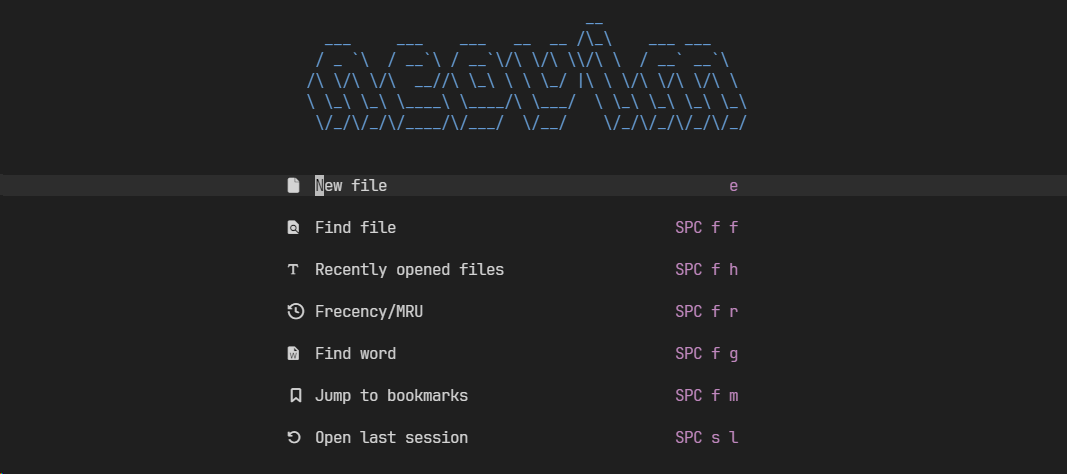Choose the Find word entry
The height and width of the screenshot is (474, 1067).
[x=355, y=354]
